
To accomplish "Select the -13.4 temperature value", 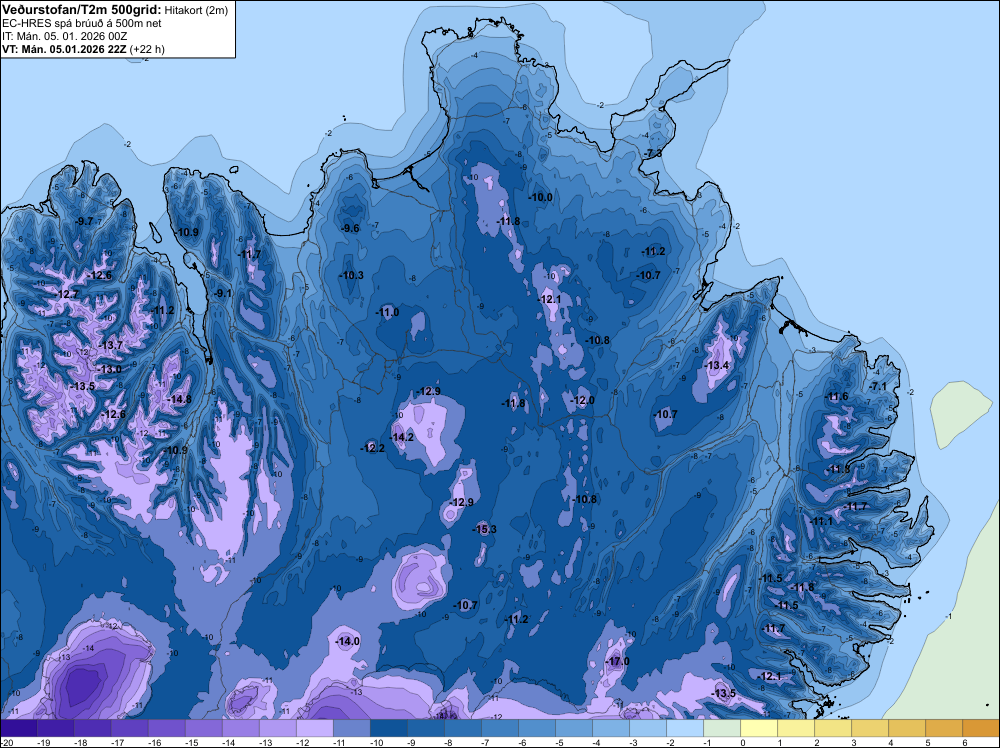I will (x=717, y=365).
